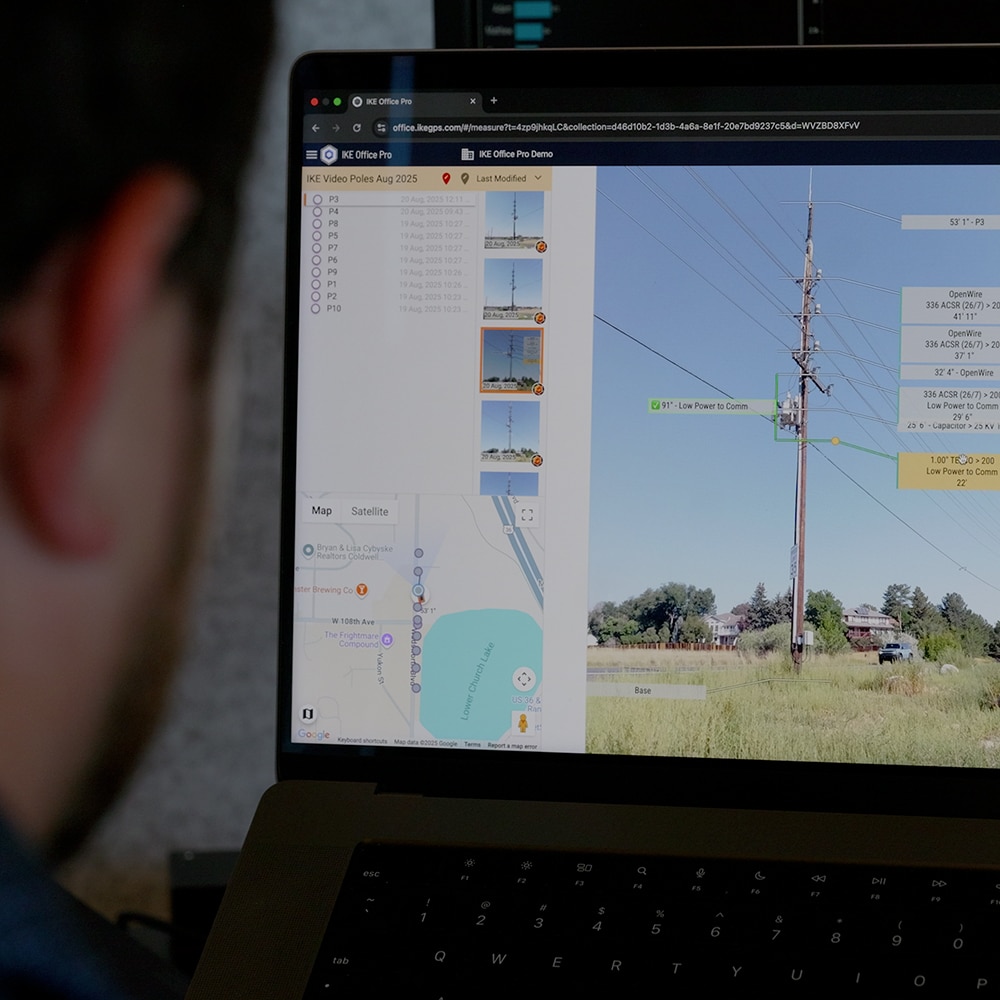
Task: Click the selected pole marker on map
Action: [x=418, y=591]
